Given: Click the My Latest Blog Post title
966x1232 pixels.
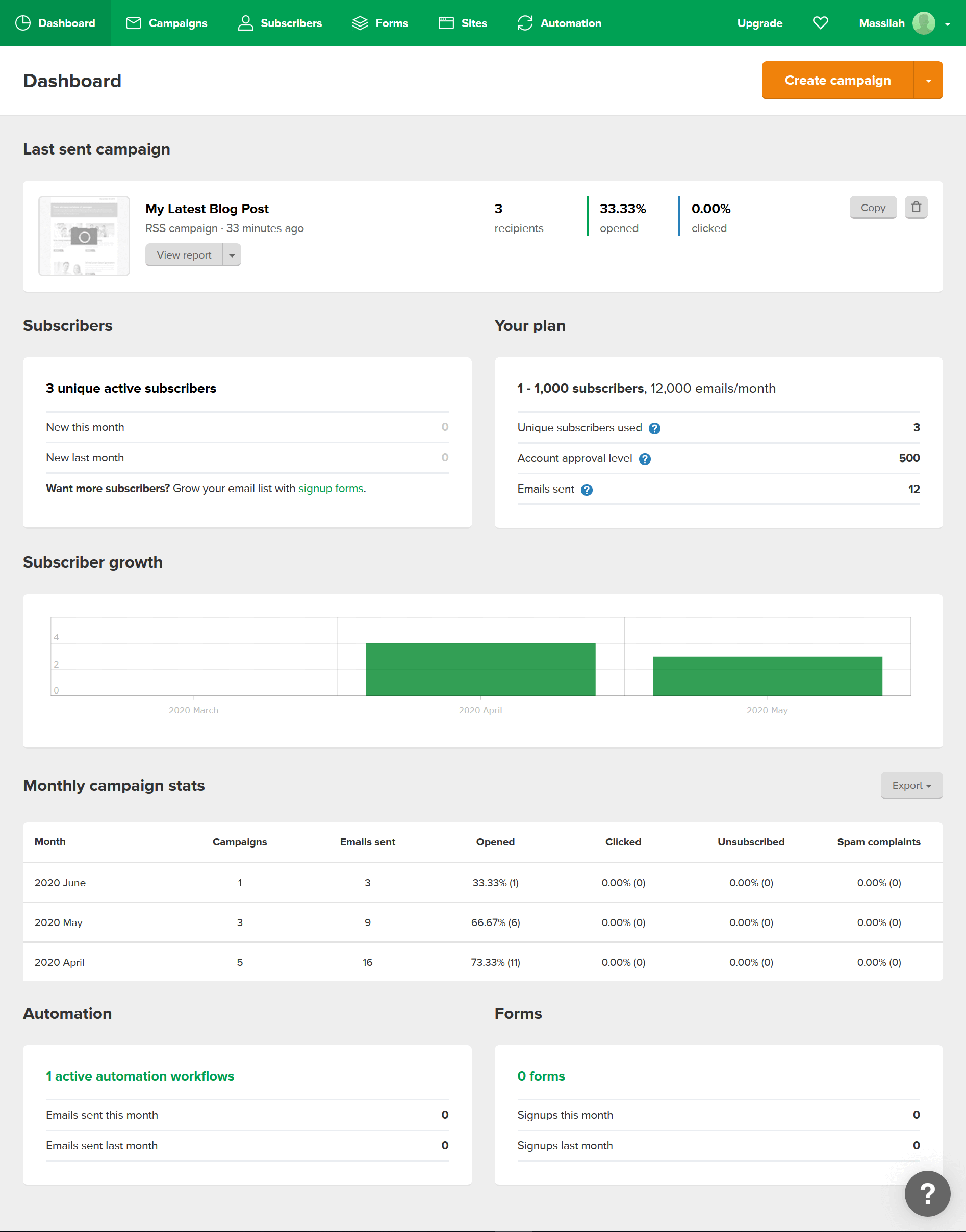Looking at the screenshot, I should tap(207, 209).
